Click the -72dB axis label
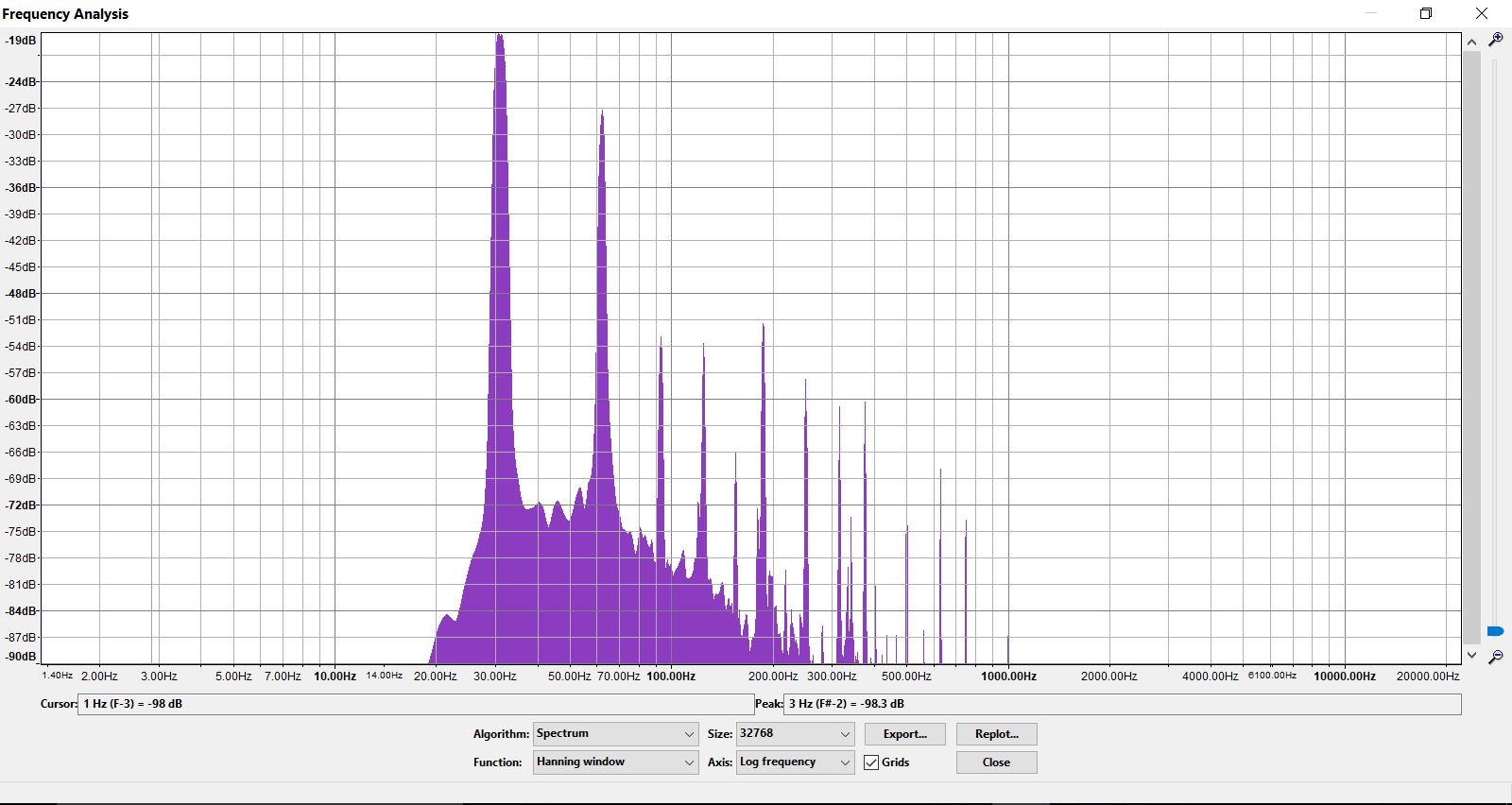Image resolution: width=1512 pixels, height=805 pixels. click(21, 505)
